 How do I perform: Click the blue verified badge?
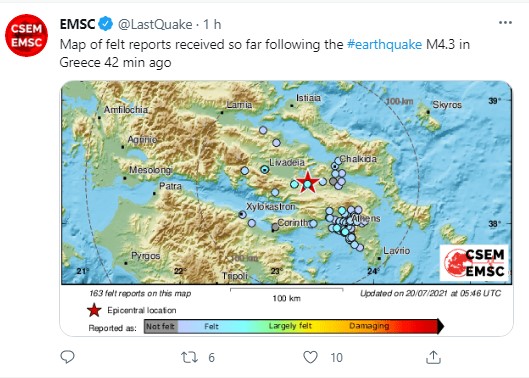point(106,24)
